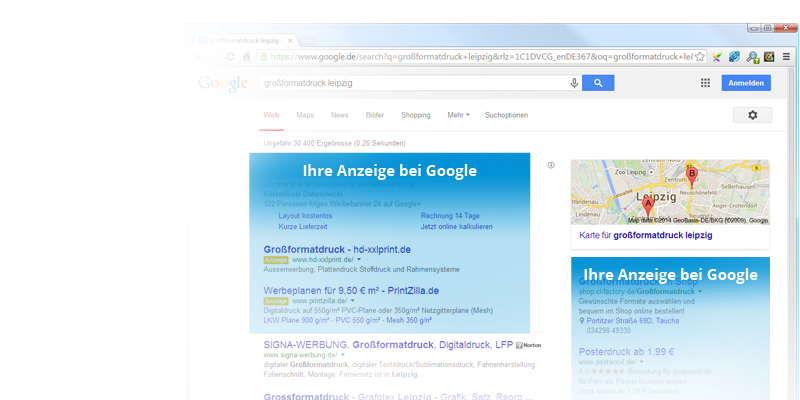Click the Leipzig map thumbnail
800x400 pixels.
click(x=670, y=192)
